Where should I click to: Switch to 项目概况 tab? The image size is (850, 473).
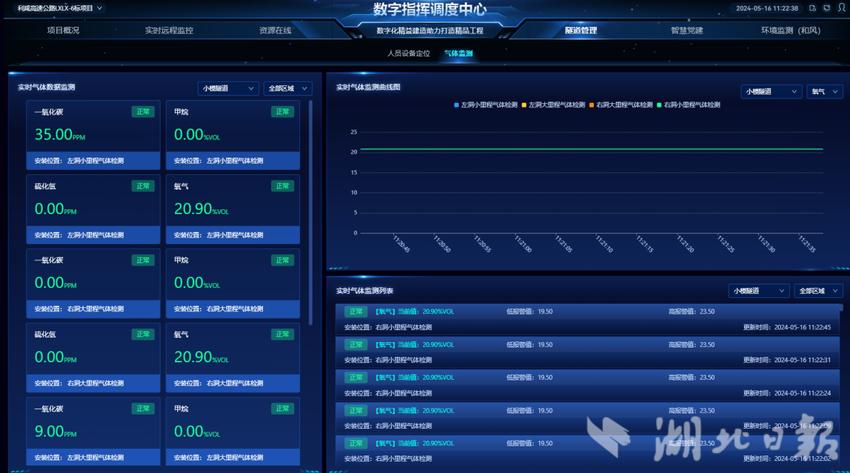[x=63, y=30]
